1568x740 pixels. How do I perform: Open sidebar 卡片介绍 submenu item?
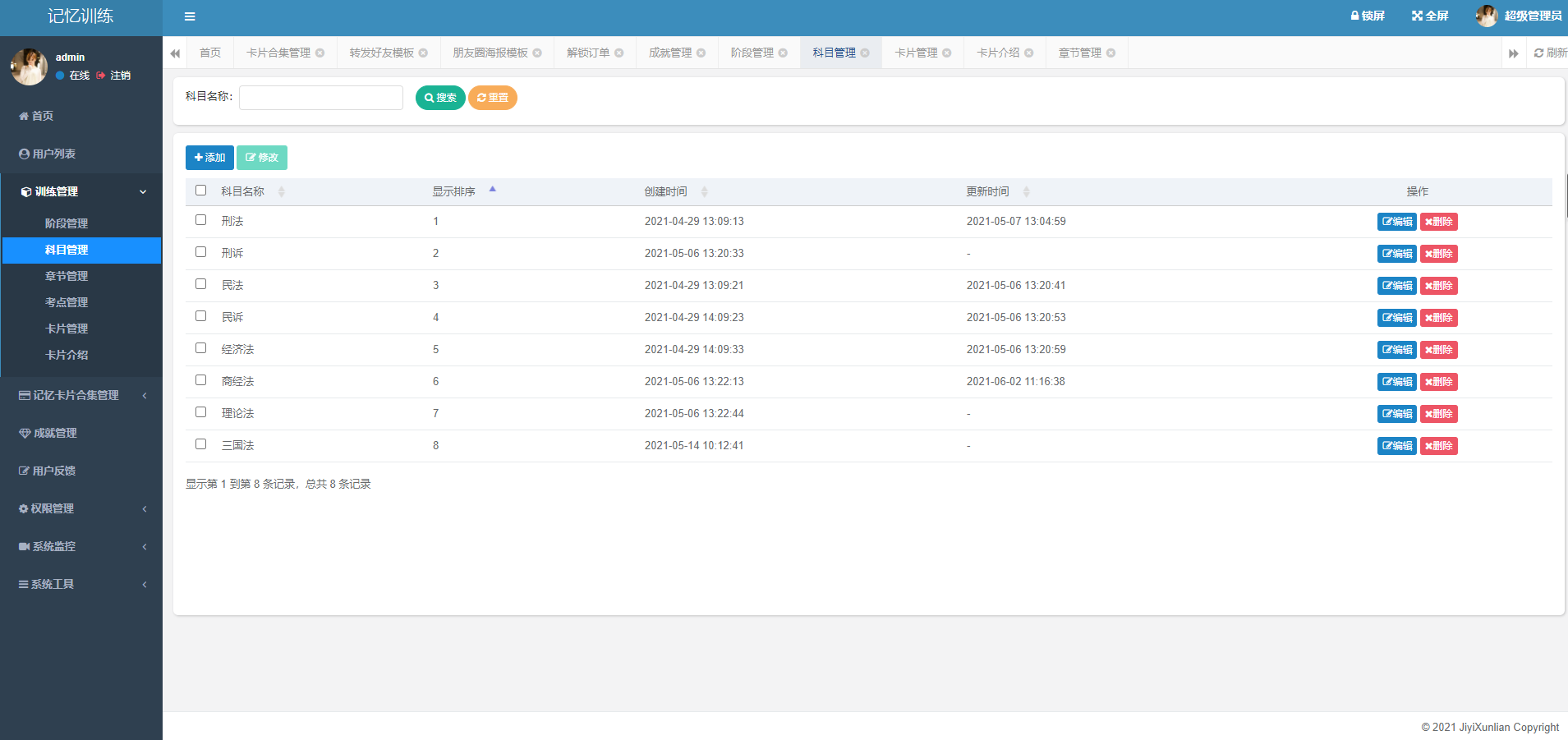point(81,355)
